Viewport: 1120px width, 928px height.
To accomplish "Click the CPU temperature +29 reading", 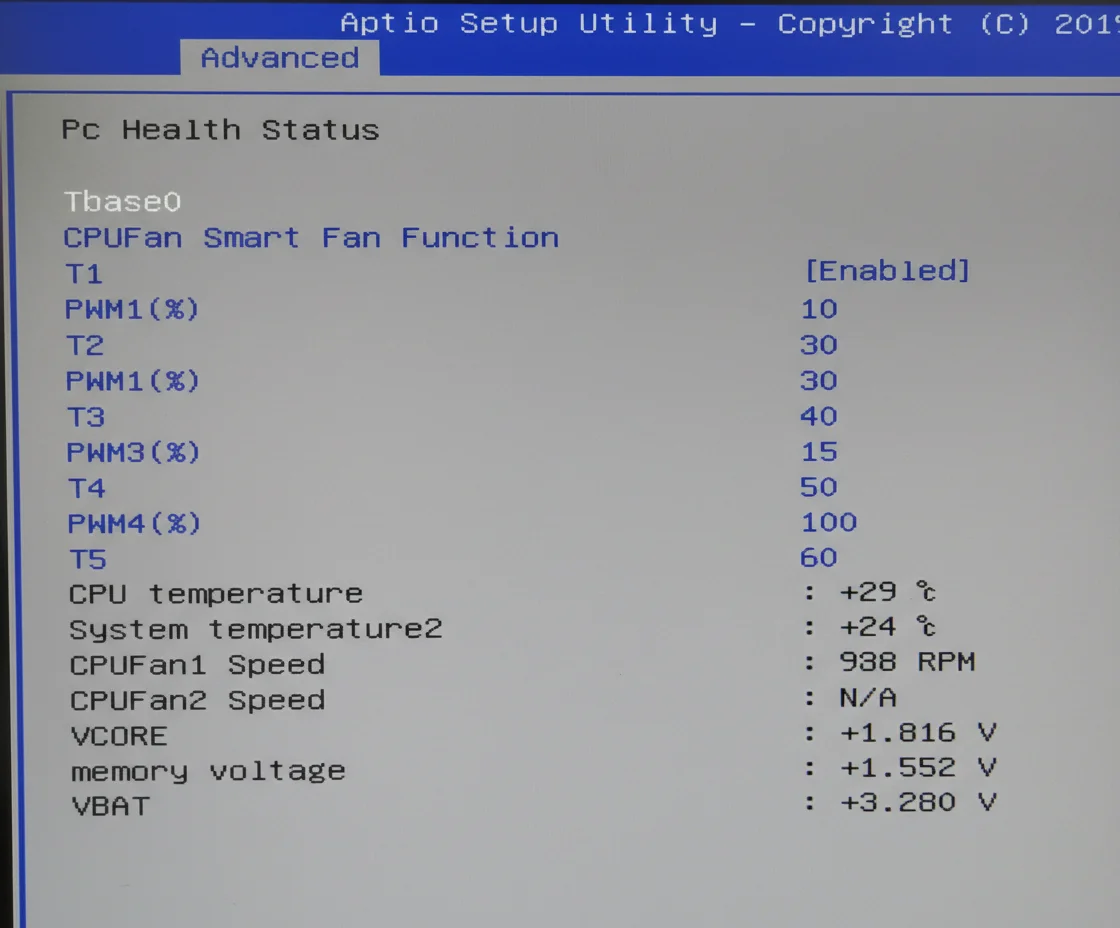I will coord(887,592).
